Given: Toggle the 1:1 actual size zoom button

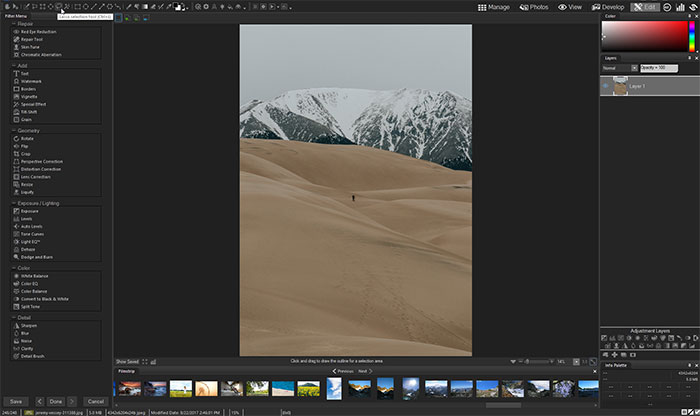Looking at the screenshot, I should coord(584,362).
